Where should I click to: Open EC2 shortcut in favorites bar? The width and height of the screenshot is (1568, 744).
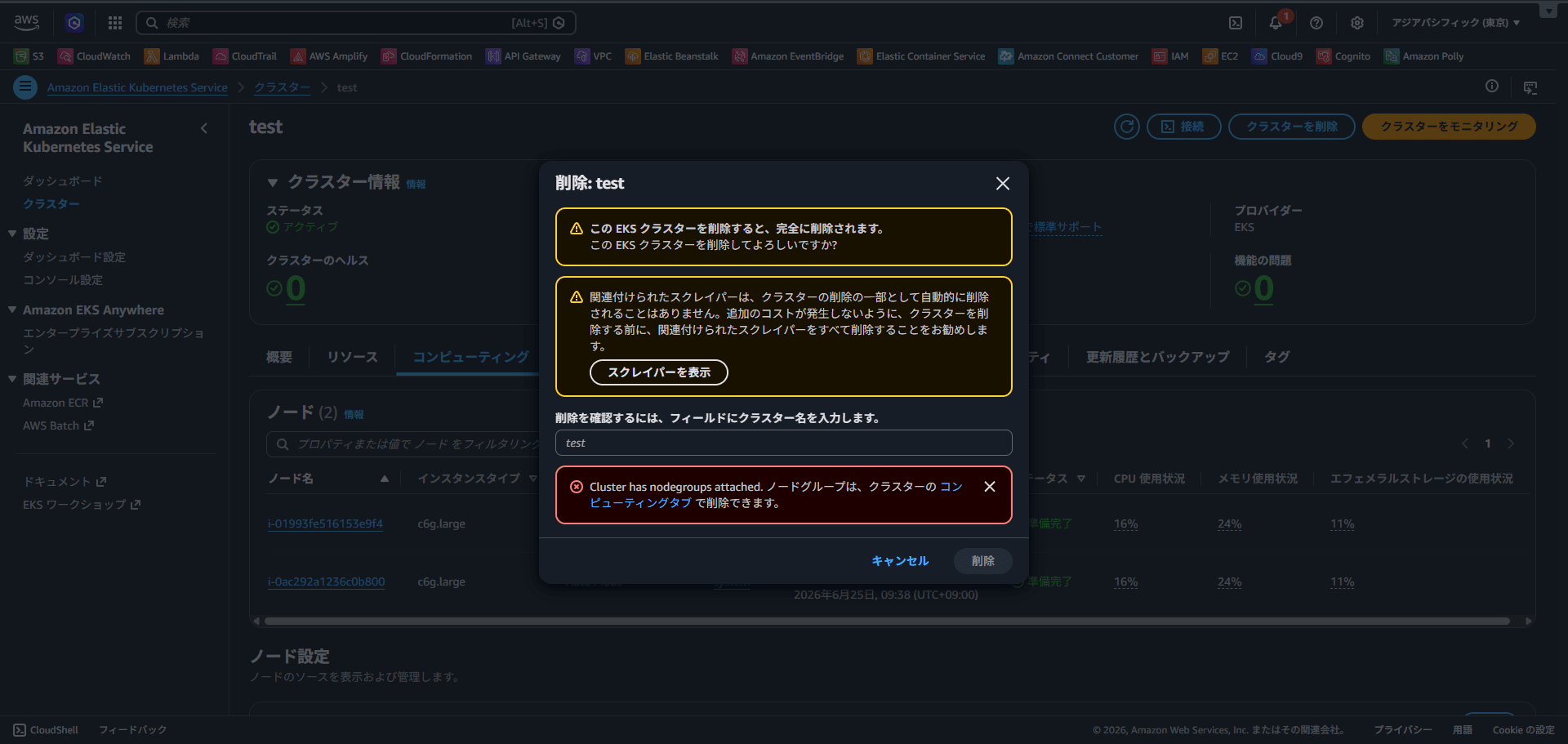coord(1220,56)
